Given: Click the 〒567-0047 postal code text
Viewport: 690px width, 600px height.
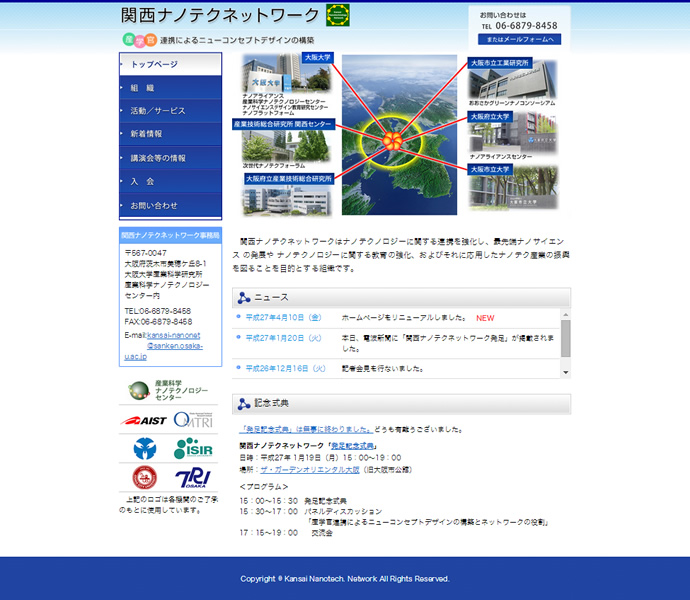Looking at the screenshot, I should click(146, 253).
